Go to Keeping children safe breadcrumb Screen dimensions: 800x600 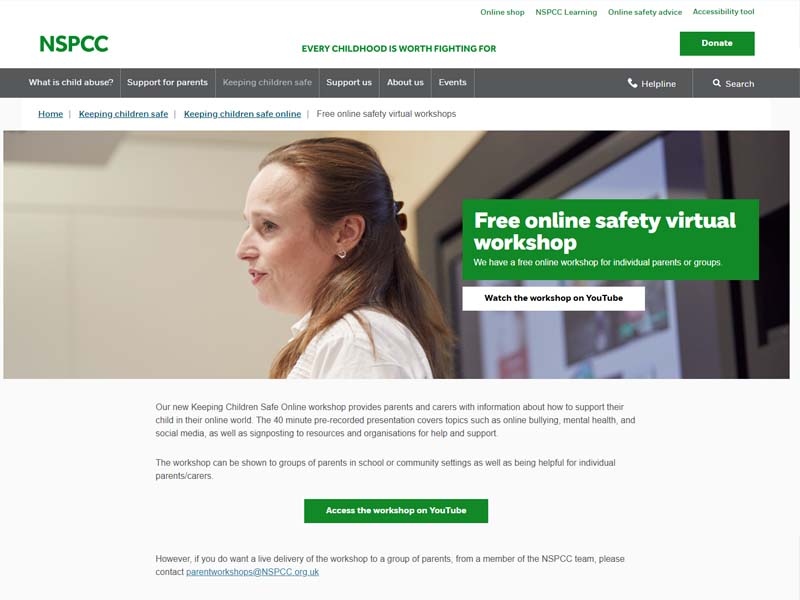click(123, 114)
